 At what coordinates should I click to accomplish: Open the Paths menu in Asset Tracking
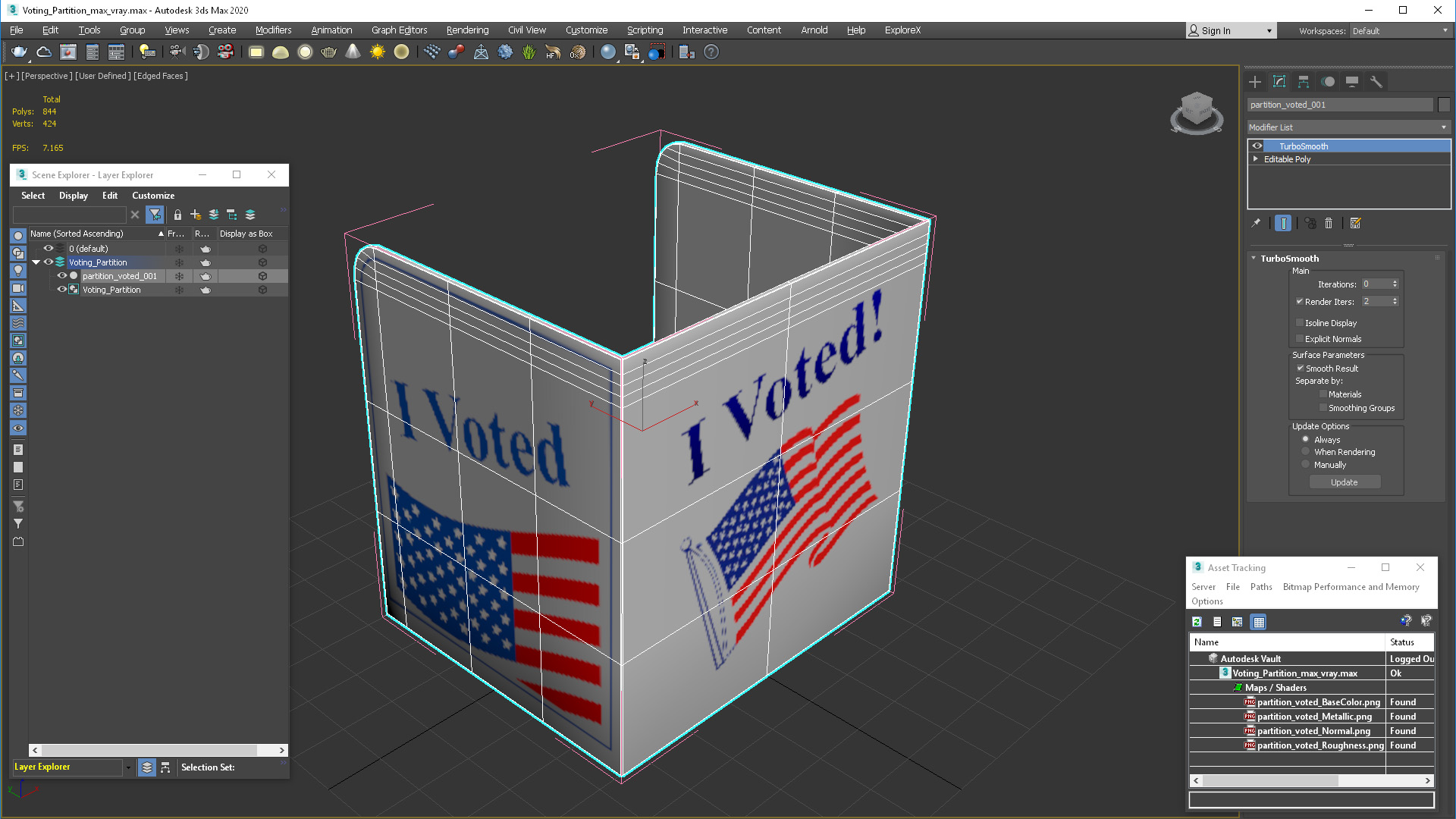[x=1261, y=587]
